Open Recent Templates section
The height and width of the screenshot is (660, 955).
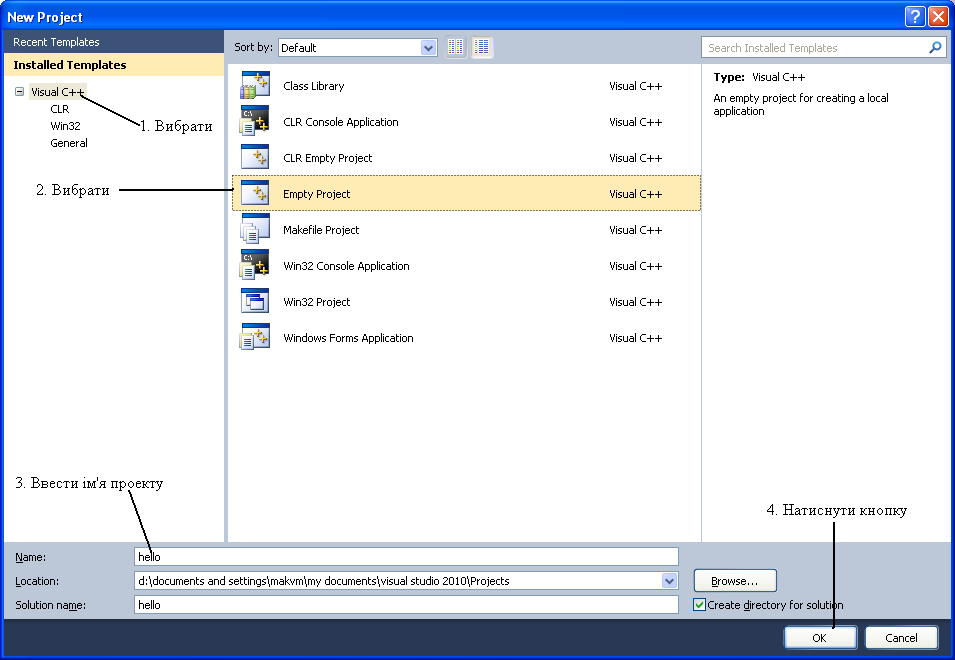click(113, 42)
